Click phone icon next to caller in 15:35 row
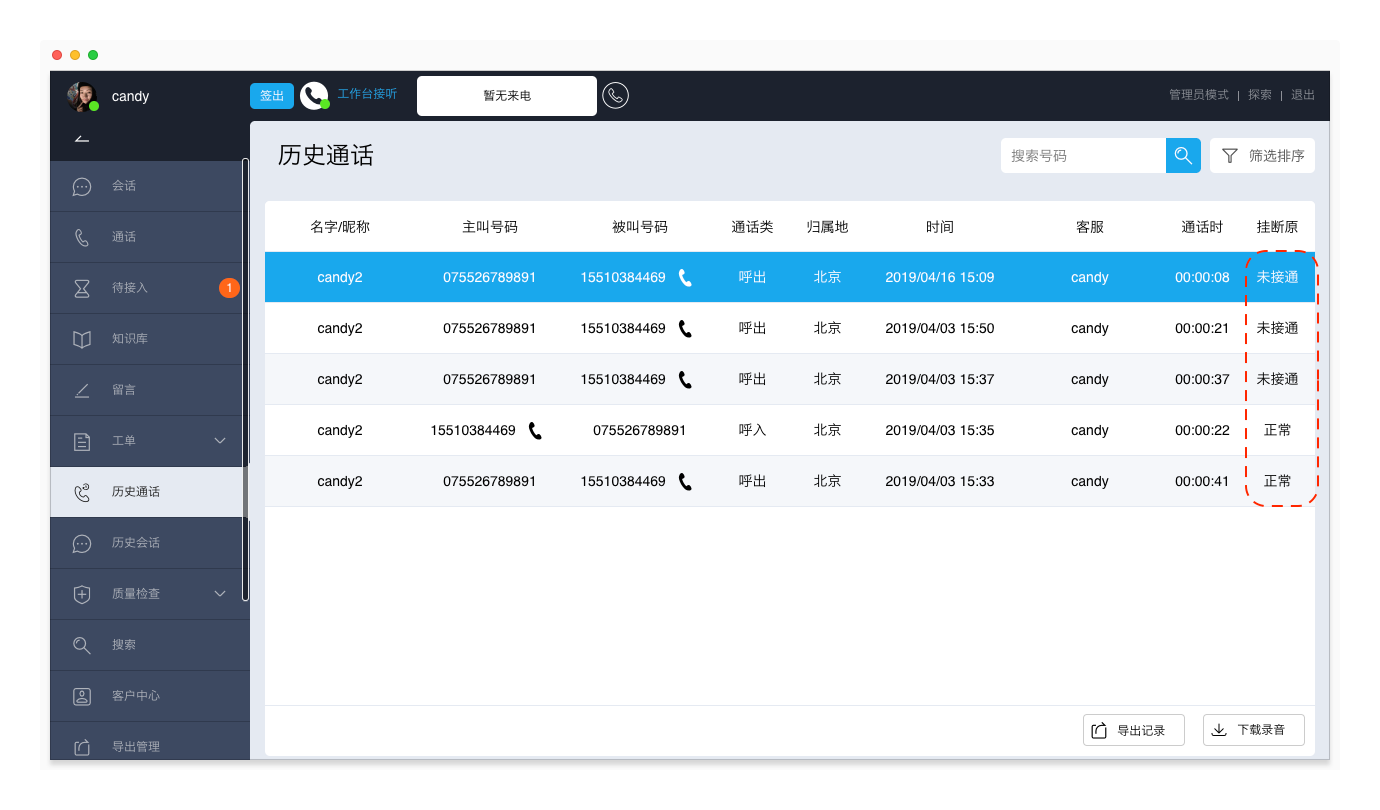The height and width of the screenshot is (810, 1380). [x=535, y=430]
